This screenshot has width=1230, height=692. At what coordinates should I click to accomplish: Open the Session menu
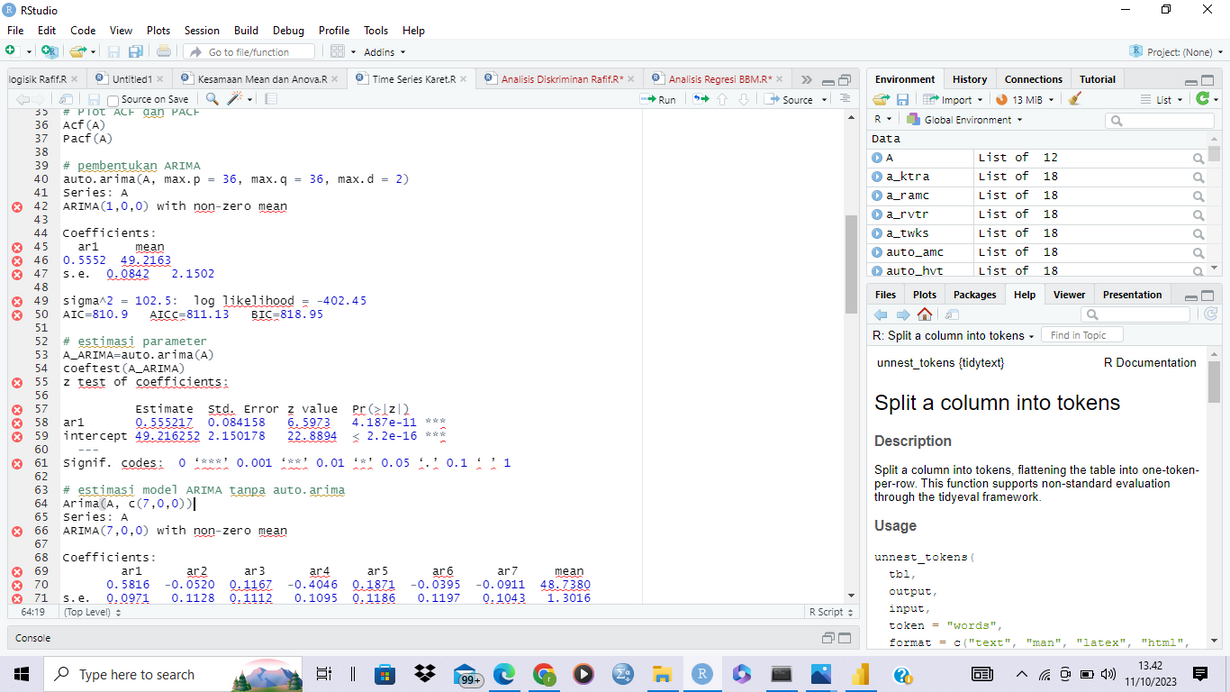(x=201, y=30)
